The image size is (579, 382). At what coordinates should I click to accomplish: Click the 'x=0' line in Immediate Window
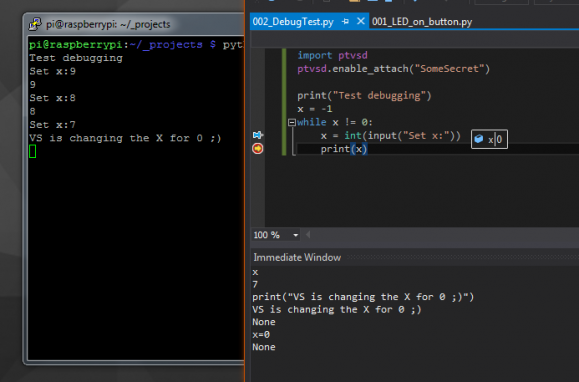tap(261, 334)
